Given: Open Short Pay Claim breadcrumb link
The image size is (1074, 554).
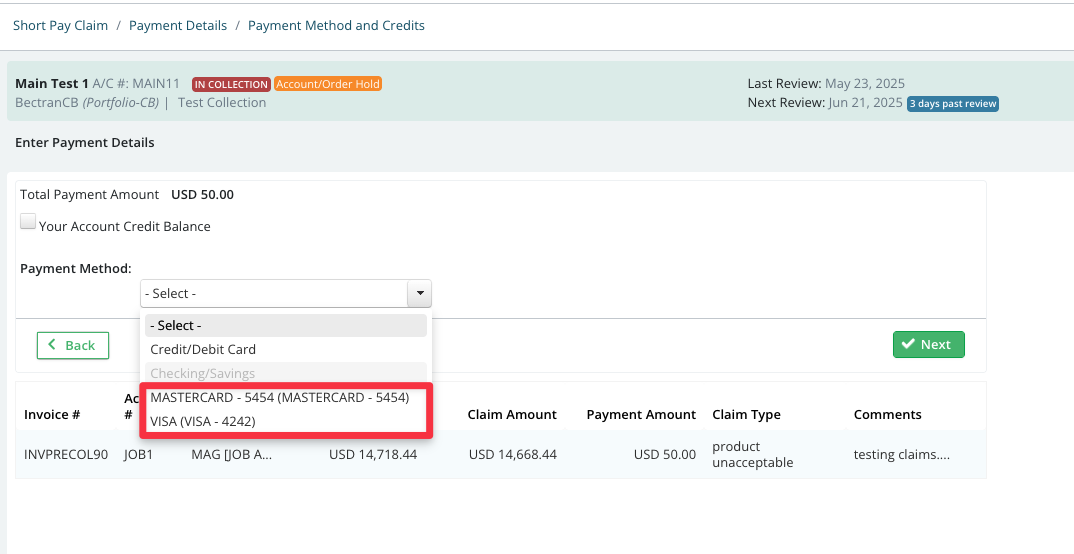Looking at the screenshot, I should coord(60,25).
